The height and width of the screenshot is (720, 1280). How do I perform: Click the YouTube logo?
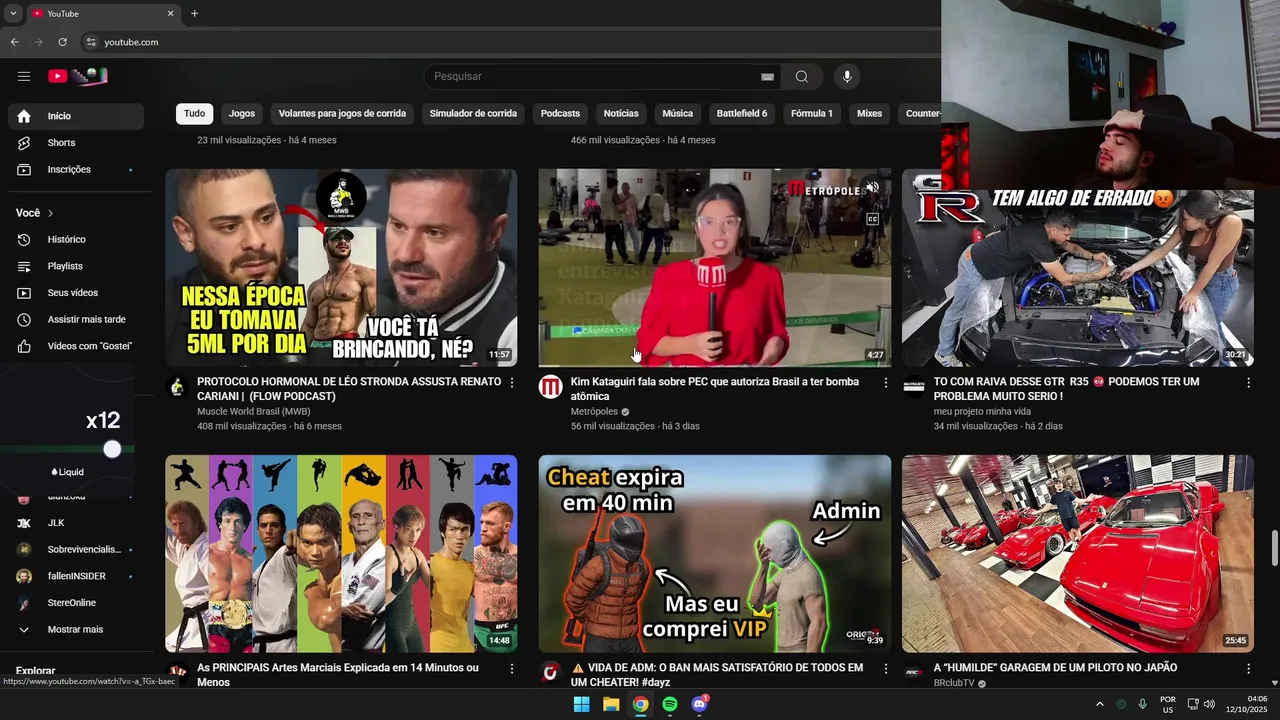78,76
